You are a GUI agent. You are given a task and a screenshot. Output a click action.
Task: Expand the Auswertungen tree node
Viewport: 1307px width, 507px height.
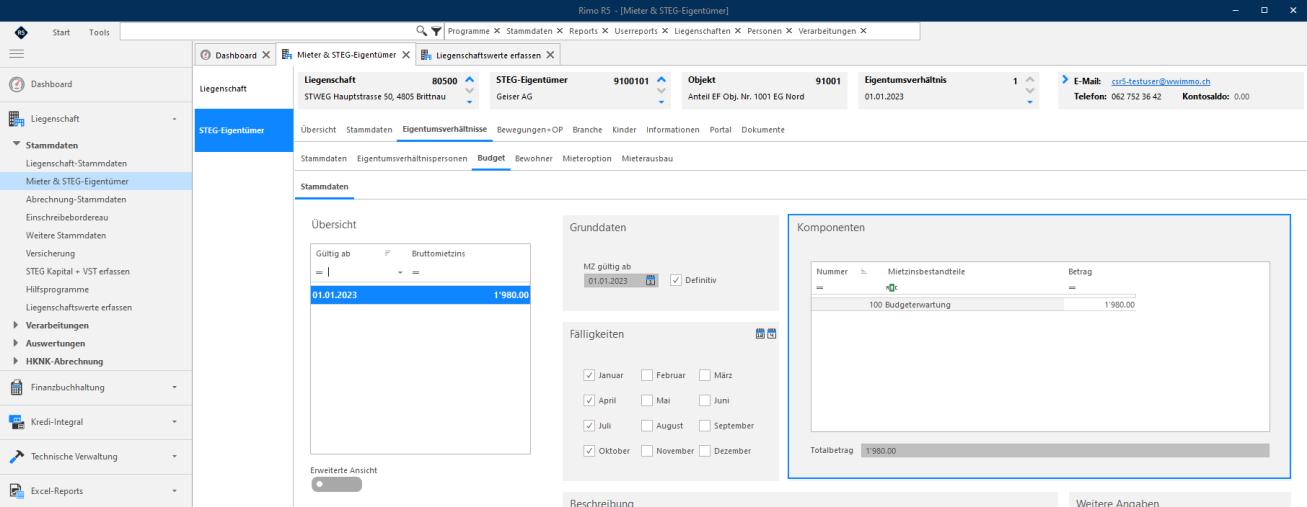(x=16, y=343)
